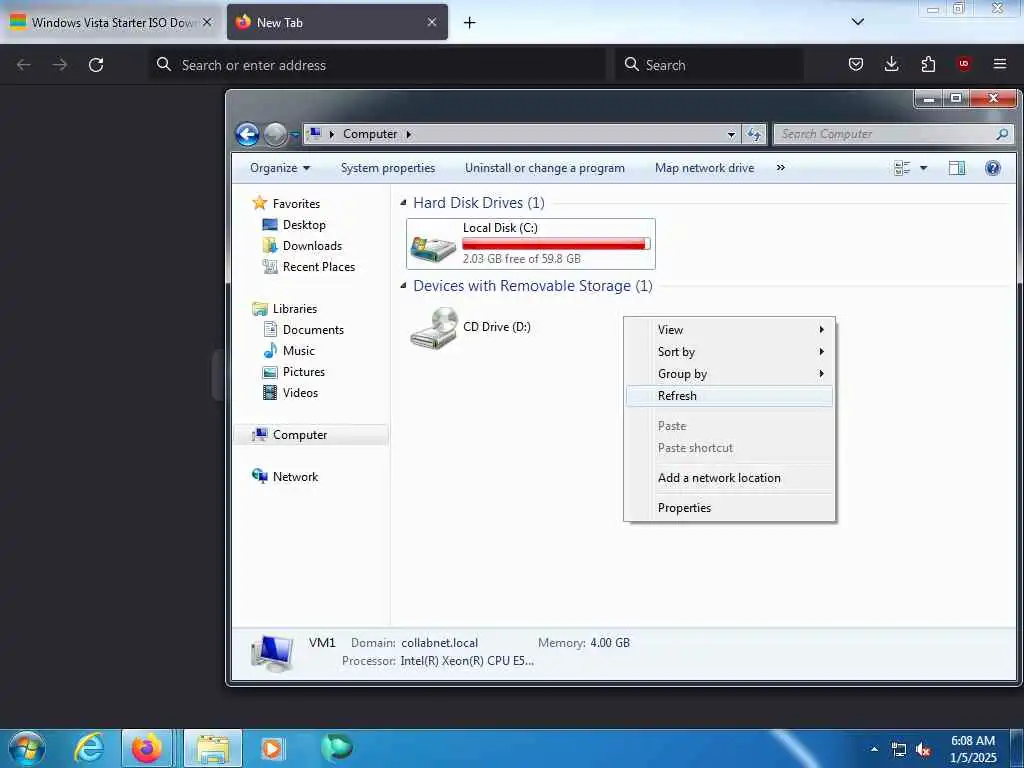Expand the View submenu
This screenshot has height=768, width=1024.
pyautogui.click(x=729, y=330)
